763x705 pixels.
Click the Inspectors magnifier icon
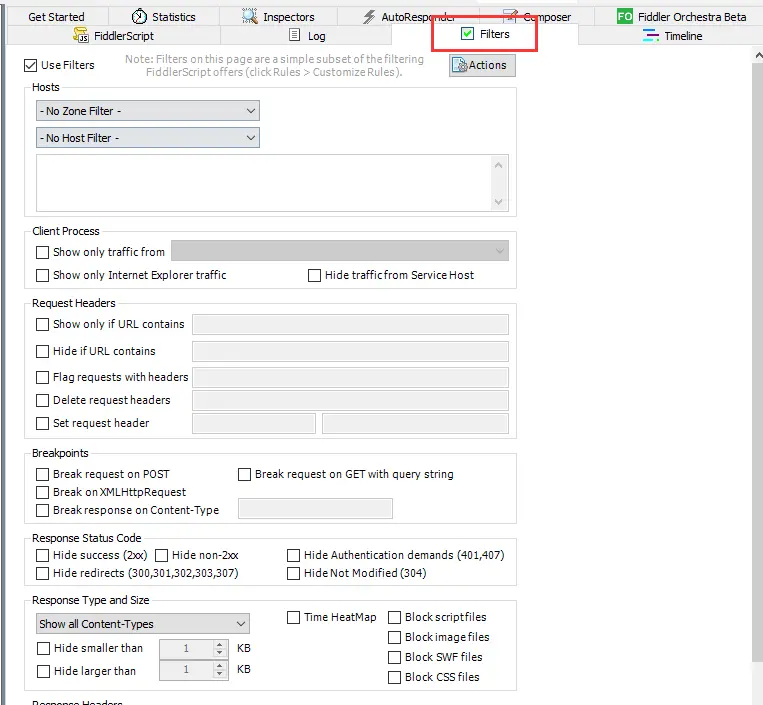coord(250,17)
